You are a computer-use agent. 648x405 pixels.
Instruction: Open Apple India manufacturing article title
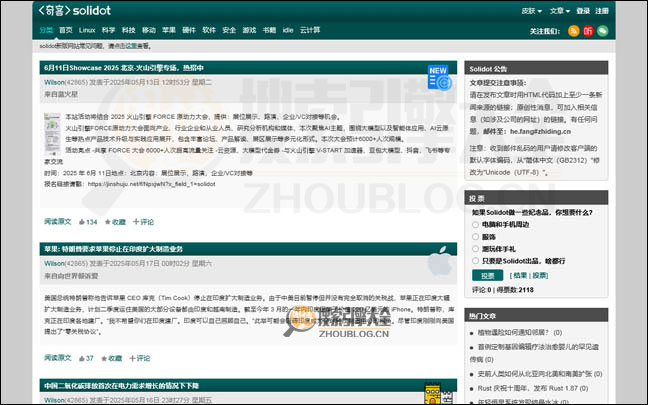[x=114, y=249]
